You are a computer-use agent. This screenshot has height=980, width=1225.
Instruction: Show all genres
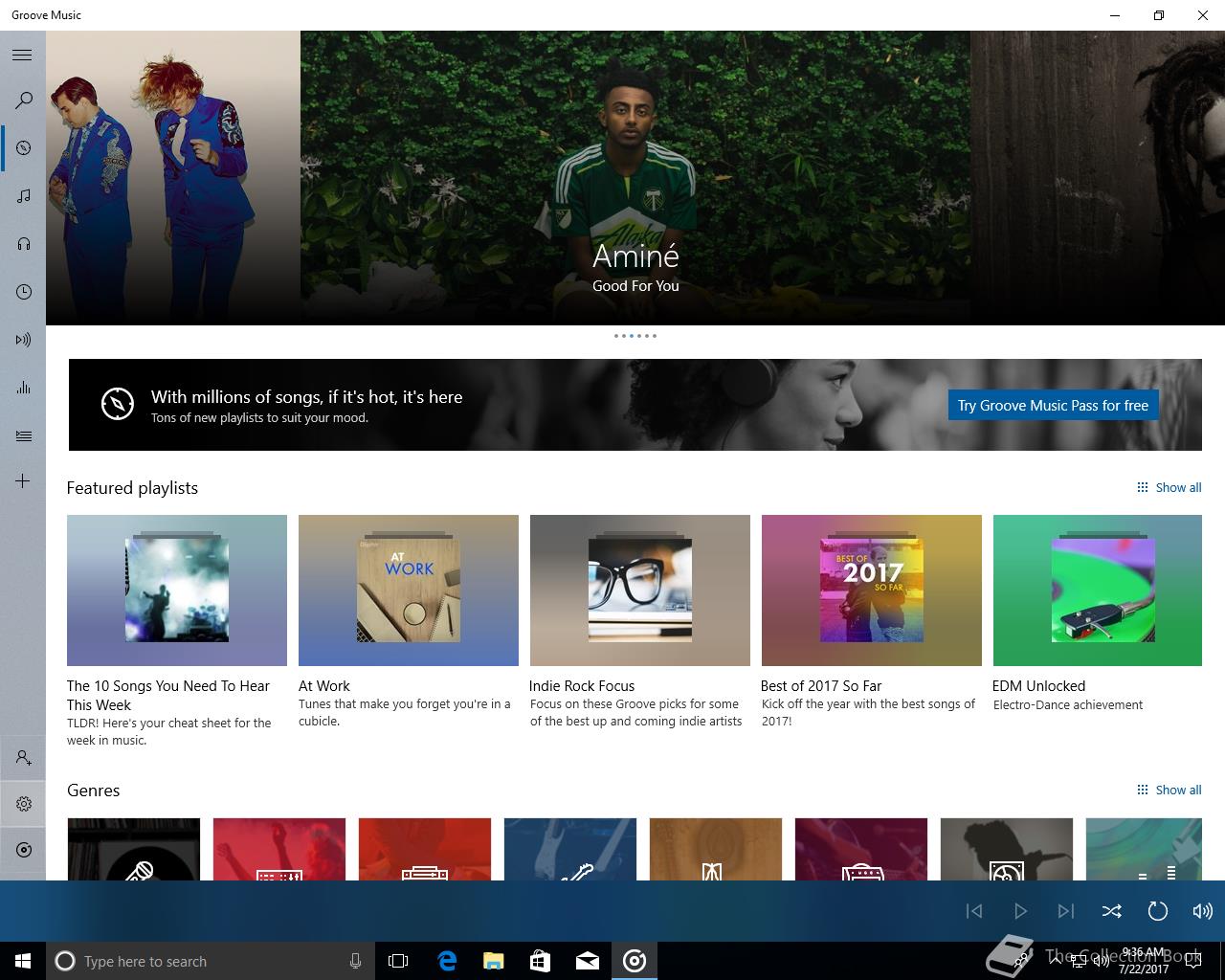point(1169,790)
